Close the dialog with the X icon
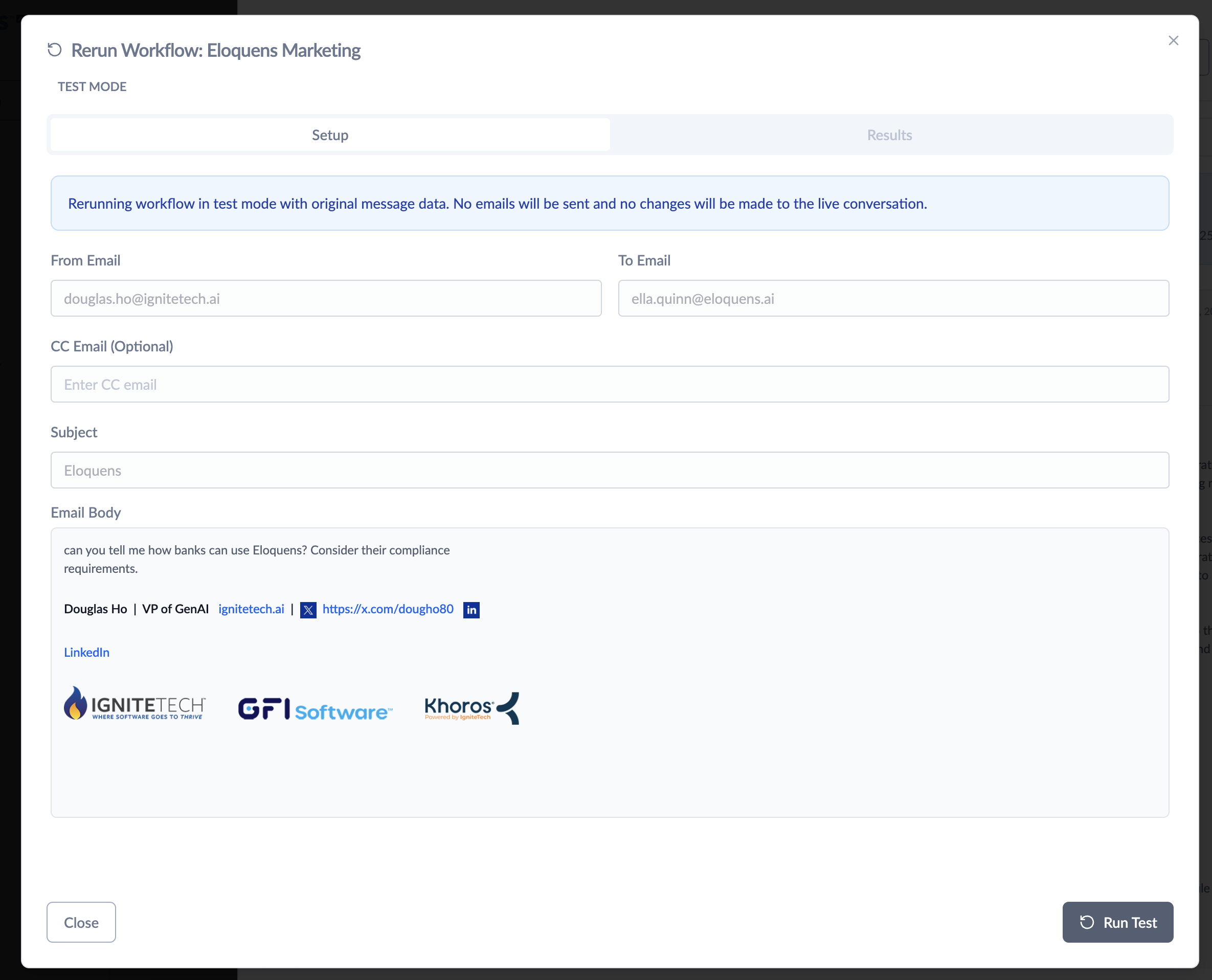Viewport: 1212px width, 980px height. (1173, 40)
